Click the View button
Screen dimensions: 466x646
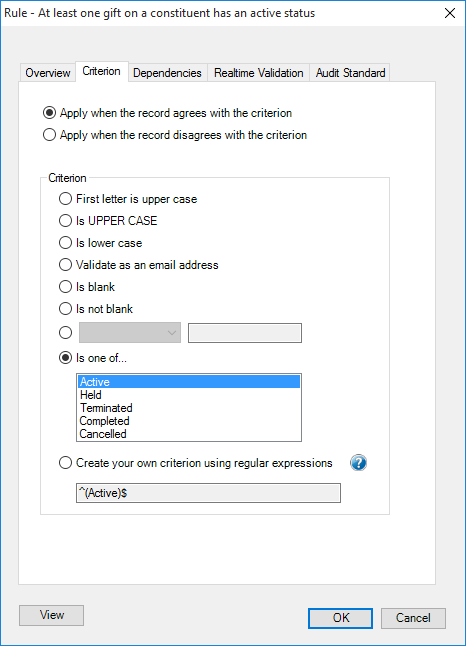pyautogui.click(x=52, y=615)
